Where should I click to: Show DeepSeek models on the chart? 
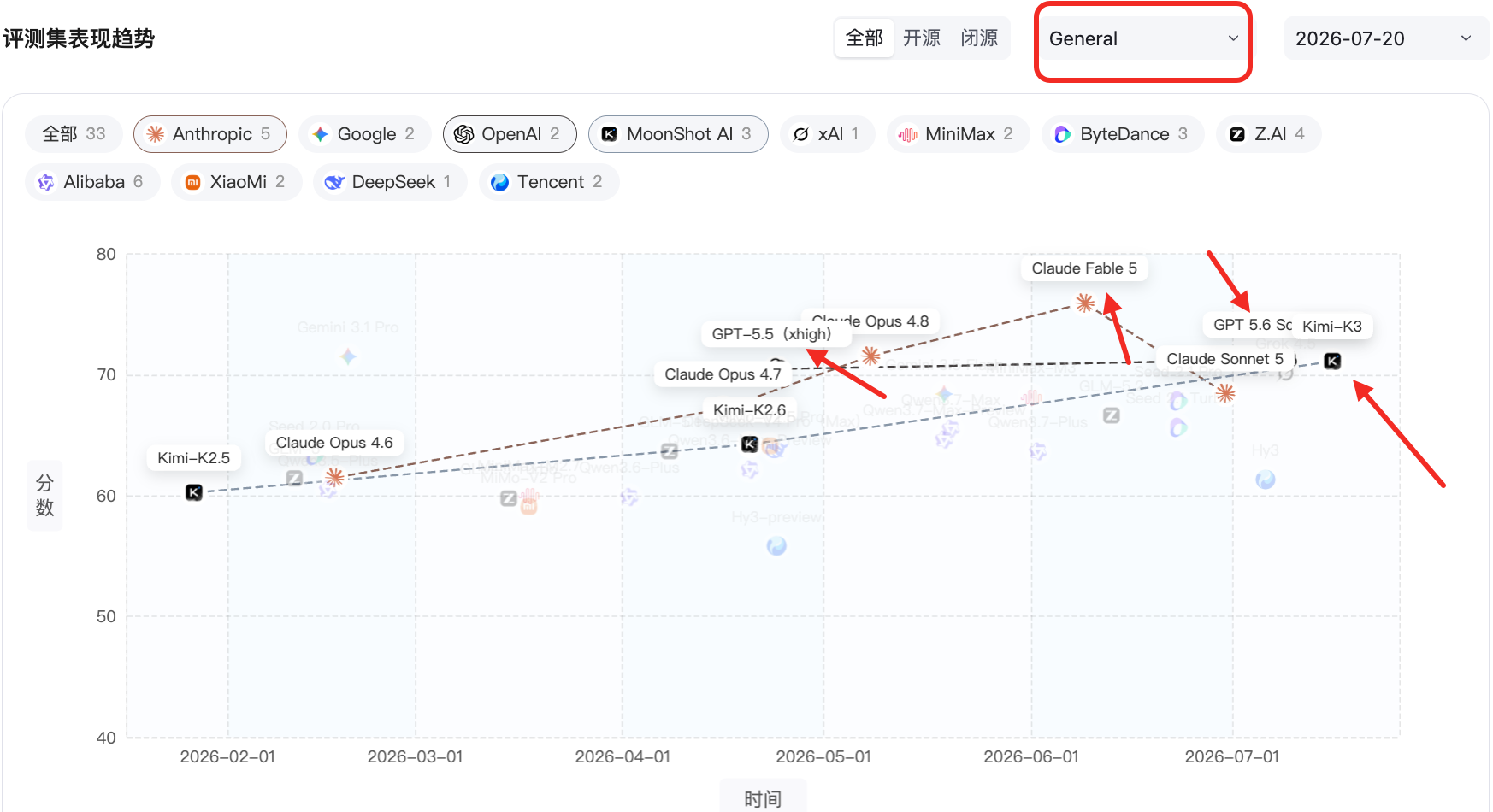390,182
